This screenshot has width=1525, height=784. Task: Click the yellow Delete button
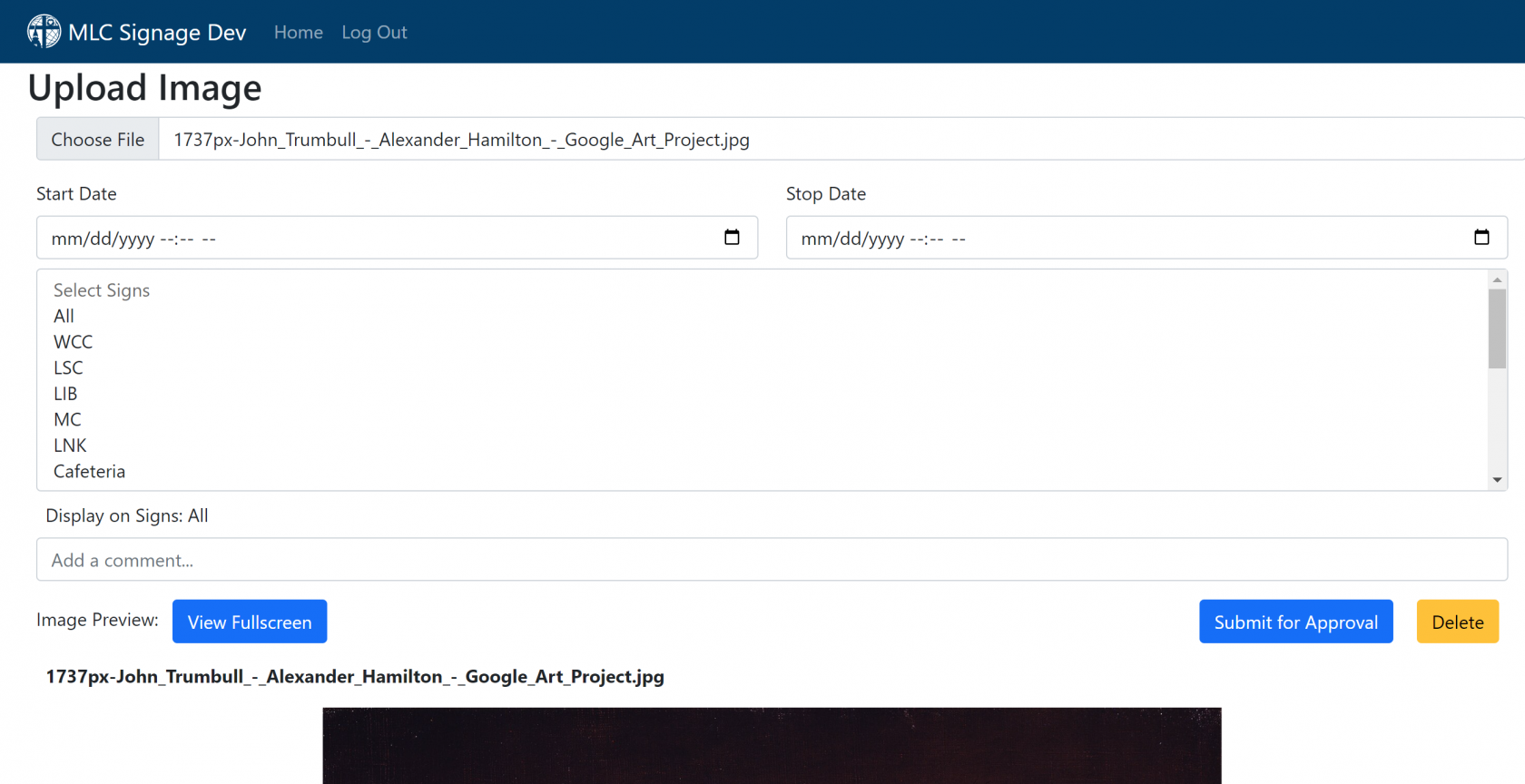(1458, 622)
